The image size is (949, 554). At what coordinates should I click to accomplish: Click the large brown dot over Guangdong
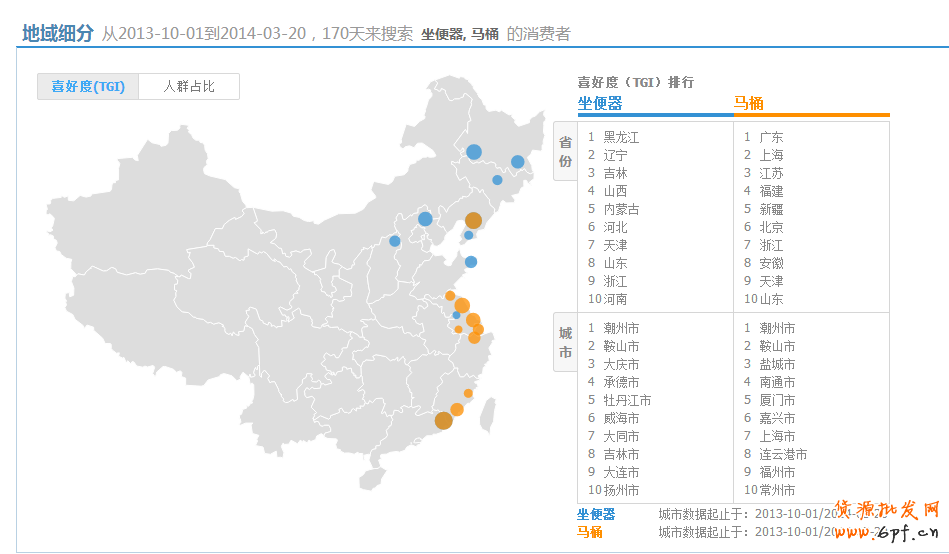click(444, 420)
